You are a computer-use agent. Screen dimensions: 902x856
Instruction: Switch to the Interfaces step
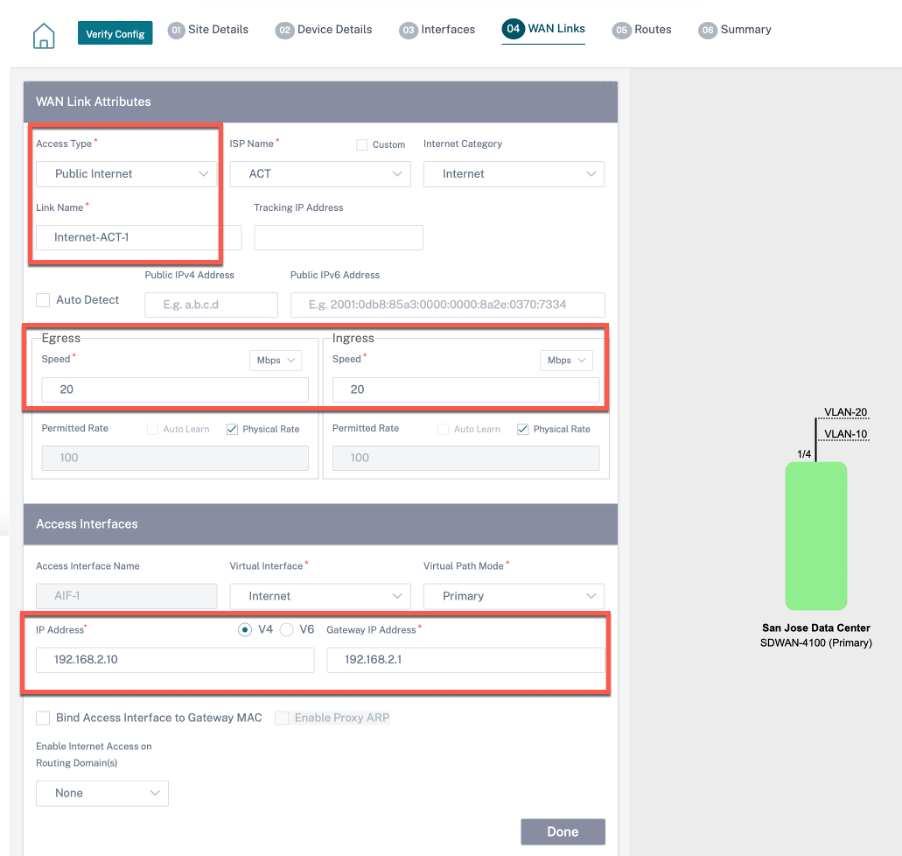[x=437, y=29]
